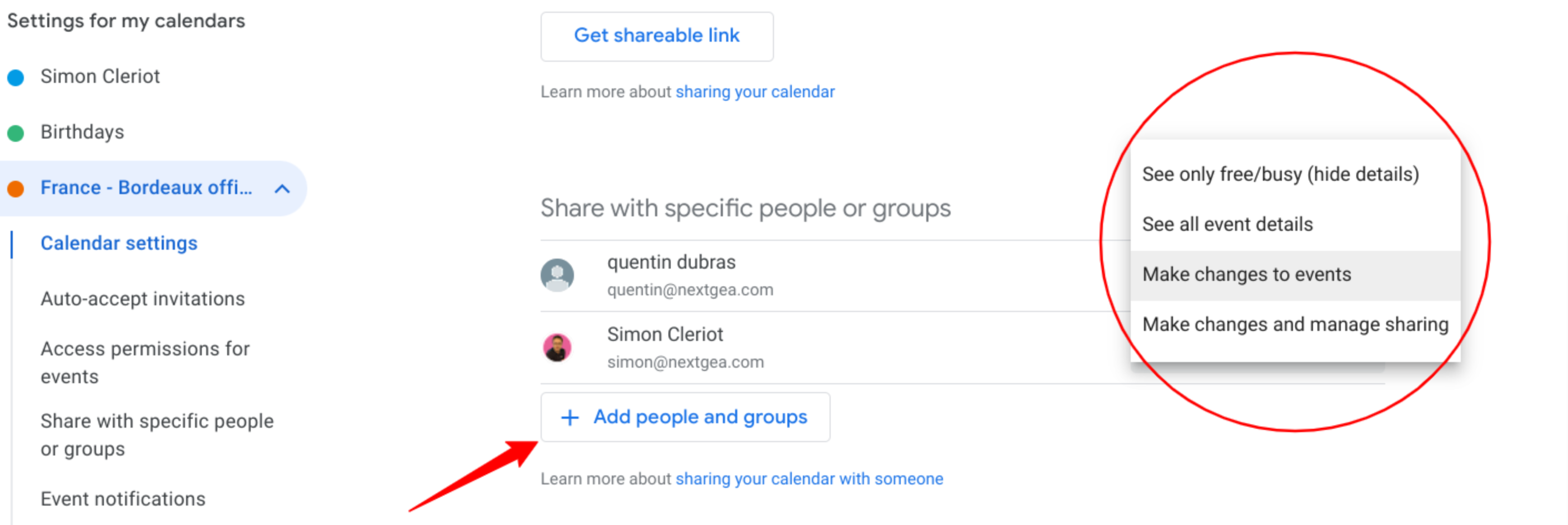Open the sharing your calendar help link
Viewport: 1568px width, 525px height.
[x=755, y=92]
